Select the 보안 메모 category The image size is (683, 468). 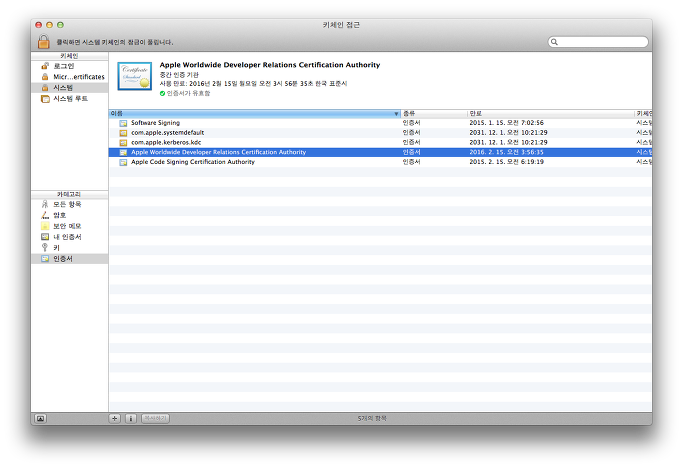70,226
